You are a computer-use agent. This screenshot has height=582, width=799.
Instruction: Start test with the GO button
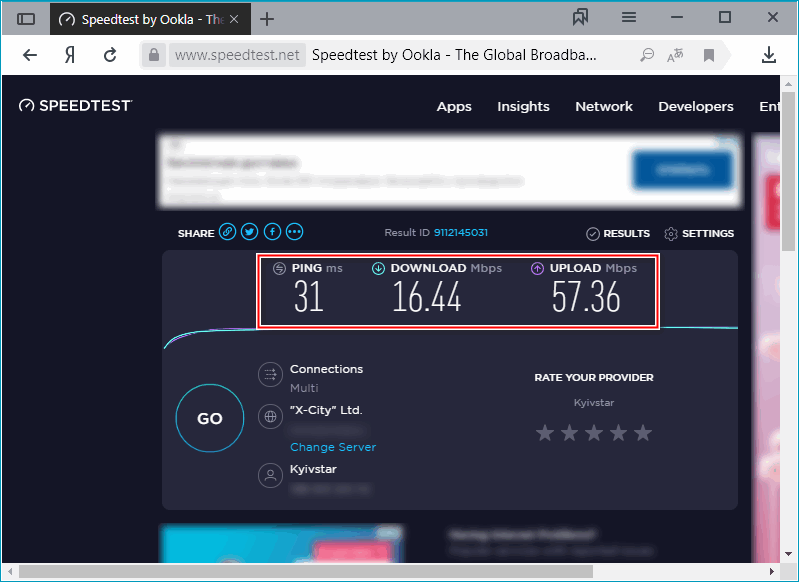coord(210,418)
